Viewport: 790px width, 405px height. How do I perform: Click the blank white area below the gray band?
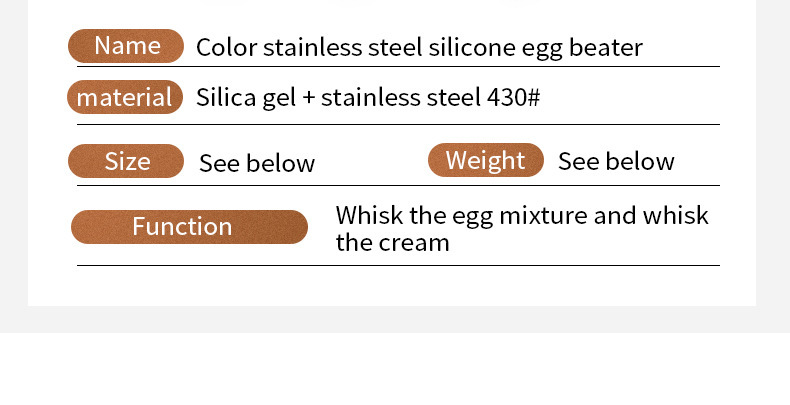(395, 370)
